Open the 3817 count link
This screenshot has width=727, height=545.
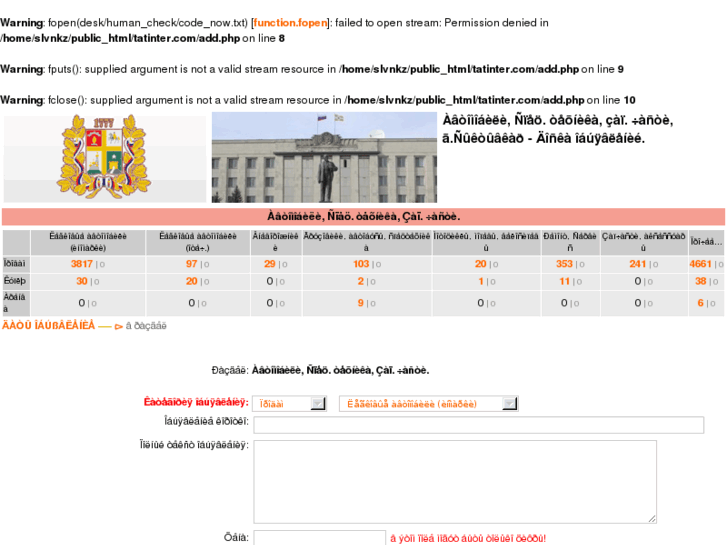point(82,264)
